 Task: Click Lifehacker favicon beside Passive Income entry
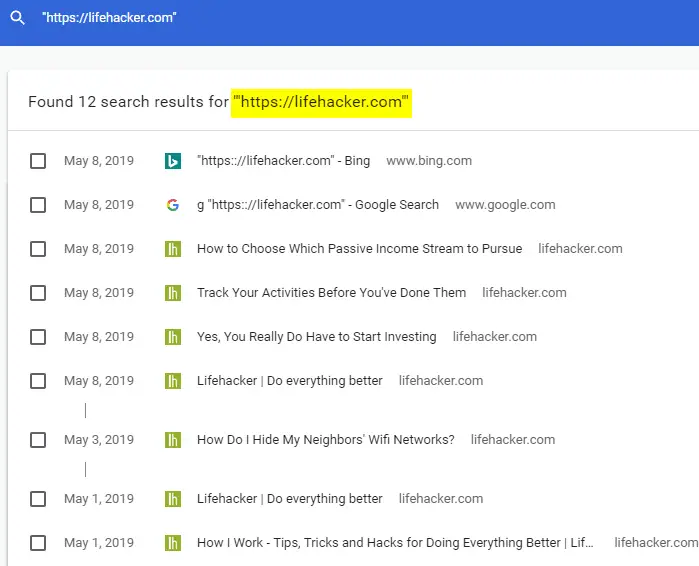coord(173,249)
